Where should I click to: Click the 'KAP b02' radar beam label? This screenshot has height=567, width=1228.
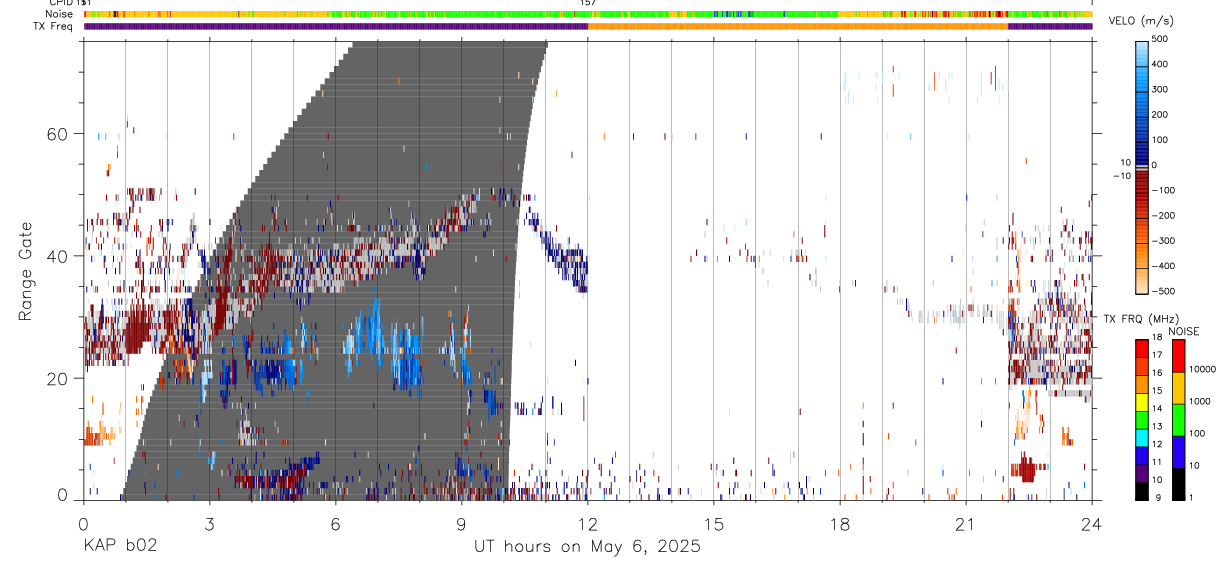[120, 546]
